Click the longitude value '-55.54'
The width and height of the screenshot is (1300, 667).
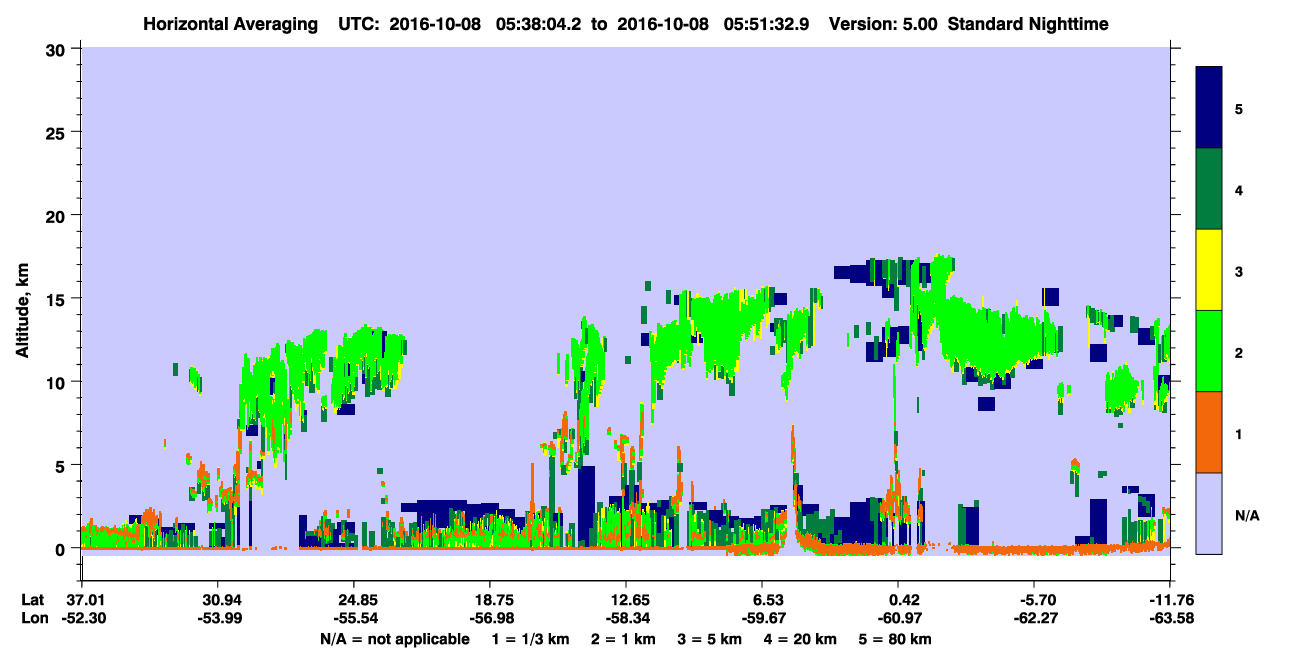pos(354,619)
